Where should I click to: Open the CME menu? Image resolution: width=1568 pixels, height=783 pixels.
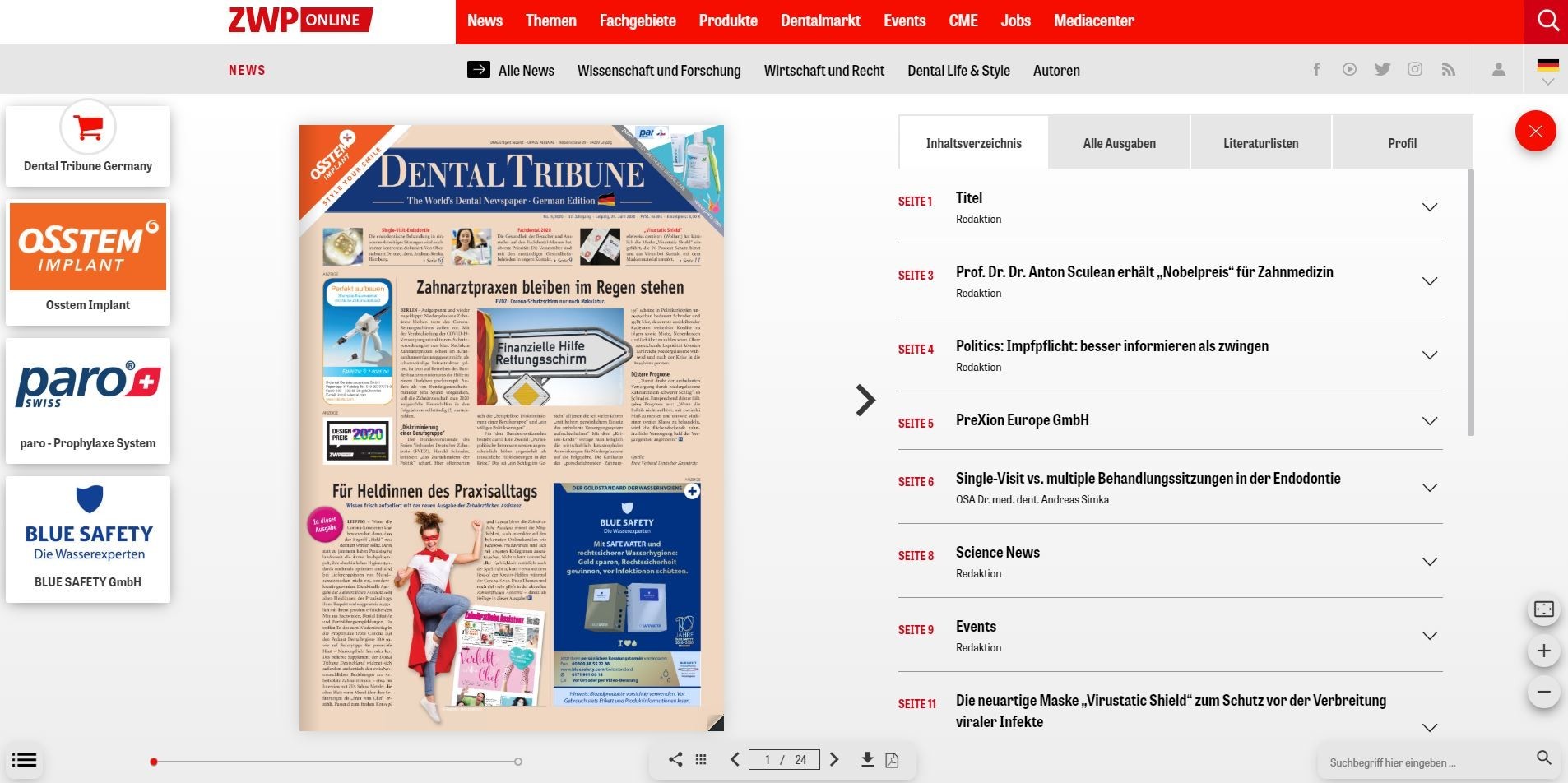coord(963,21)
